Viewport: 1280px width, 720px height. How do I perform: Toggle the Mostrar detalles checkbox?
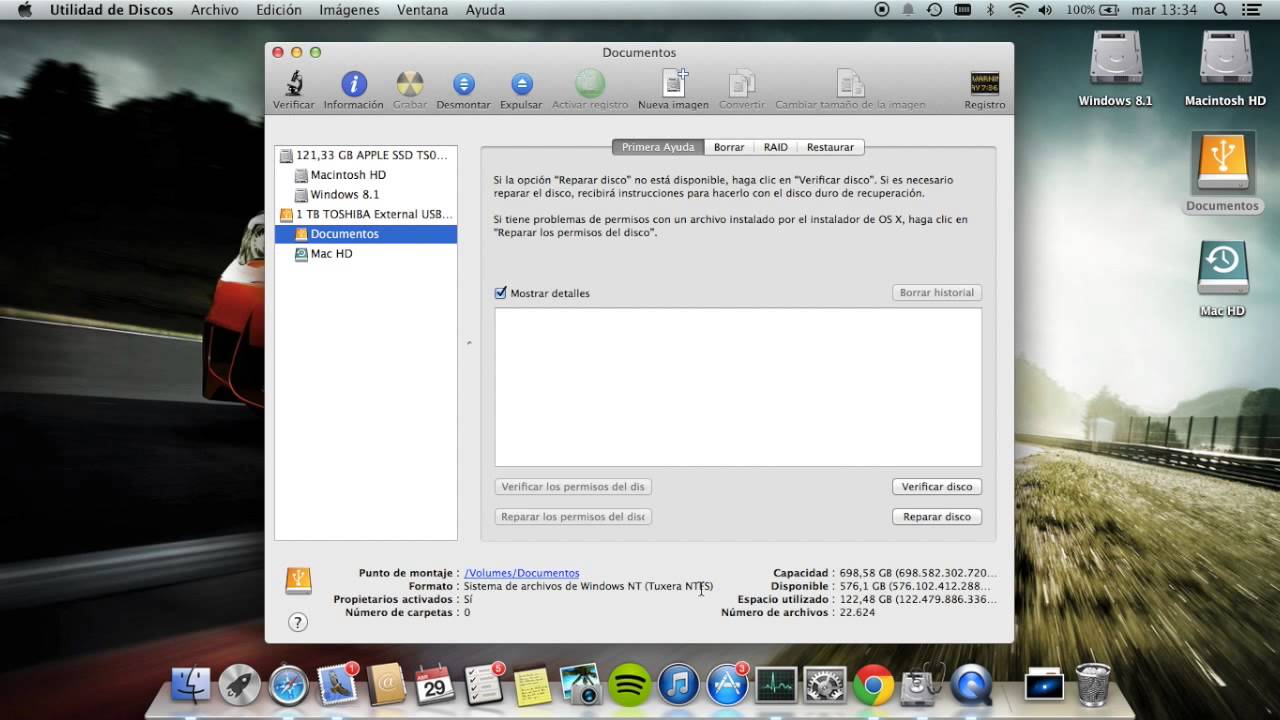501,293
